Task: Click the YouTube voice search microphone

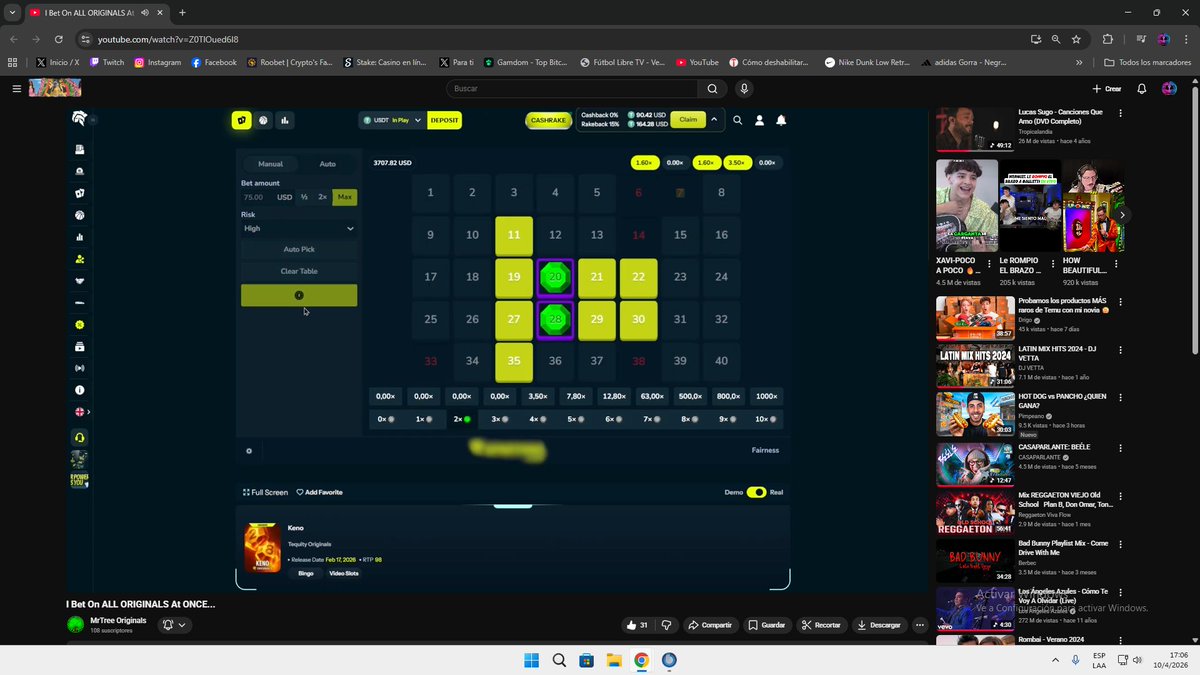Action: pos(744,89)
